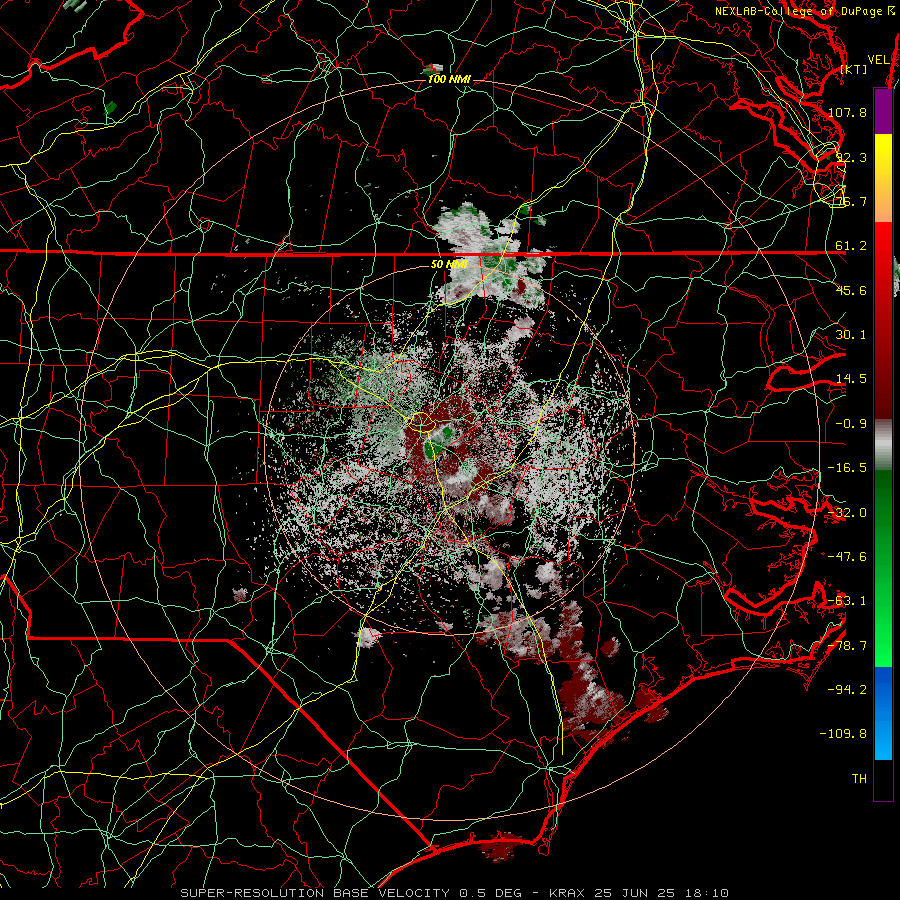Select the 30.1 scale value
The height and width of the screenshot is (900, 900).
point(851,334)
